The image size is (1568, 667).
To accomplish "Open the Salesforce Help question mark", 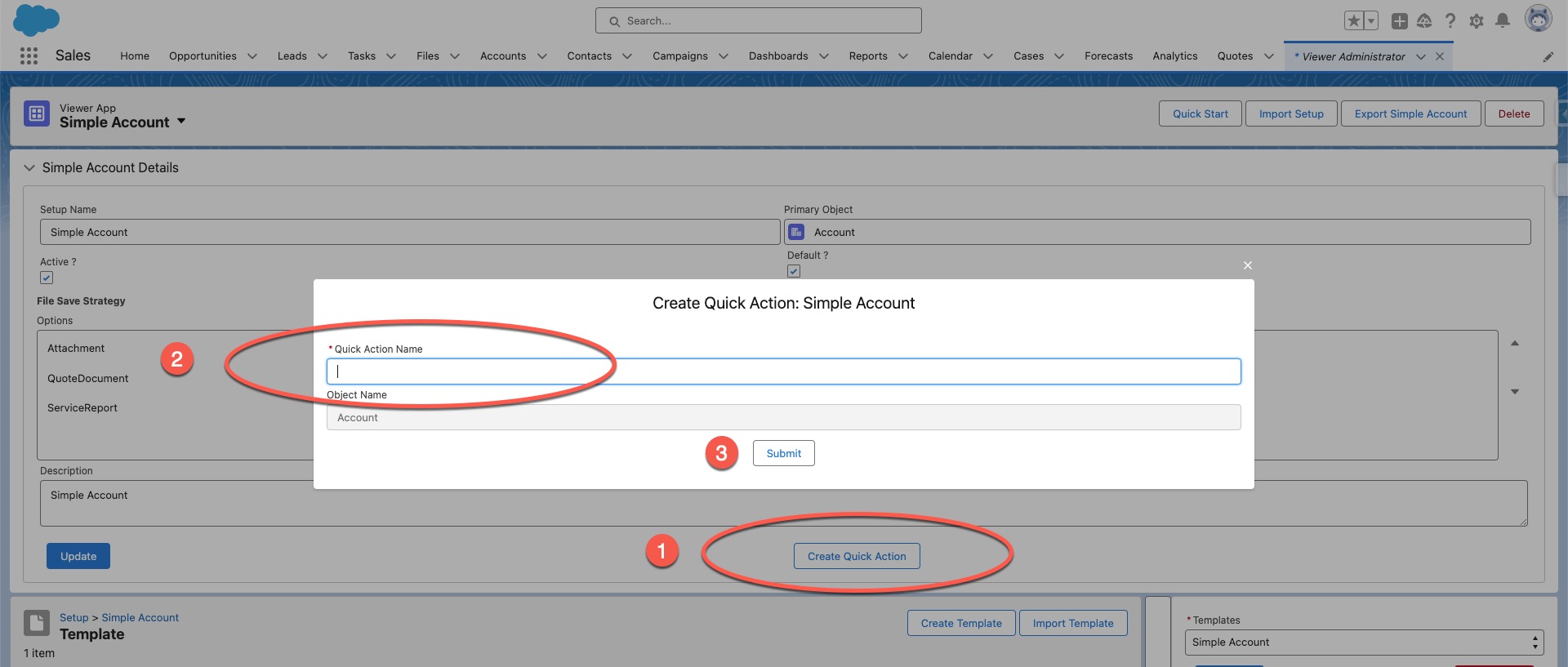I will point(1450,21).
